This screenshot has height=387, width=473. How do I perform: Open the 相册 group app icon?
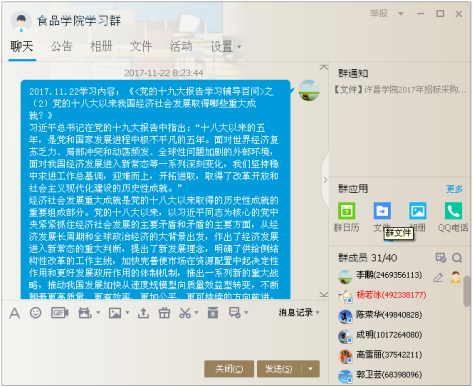pos(418,211)
